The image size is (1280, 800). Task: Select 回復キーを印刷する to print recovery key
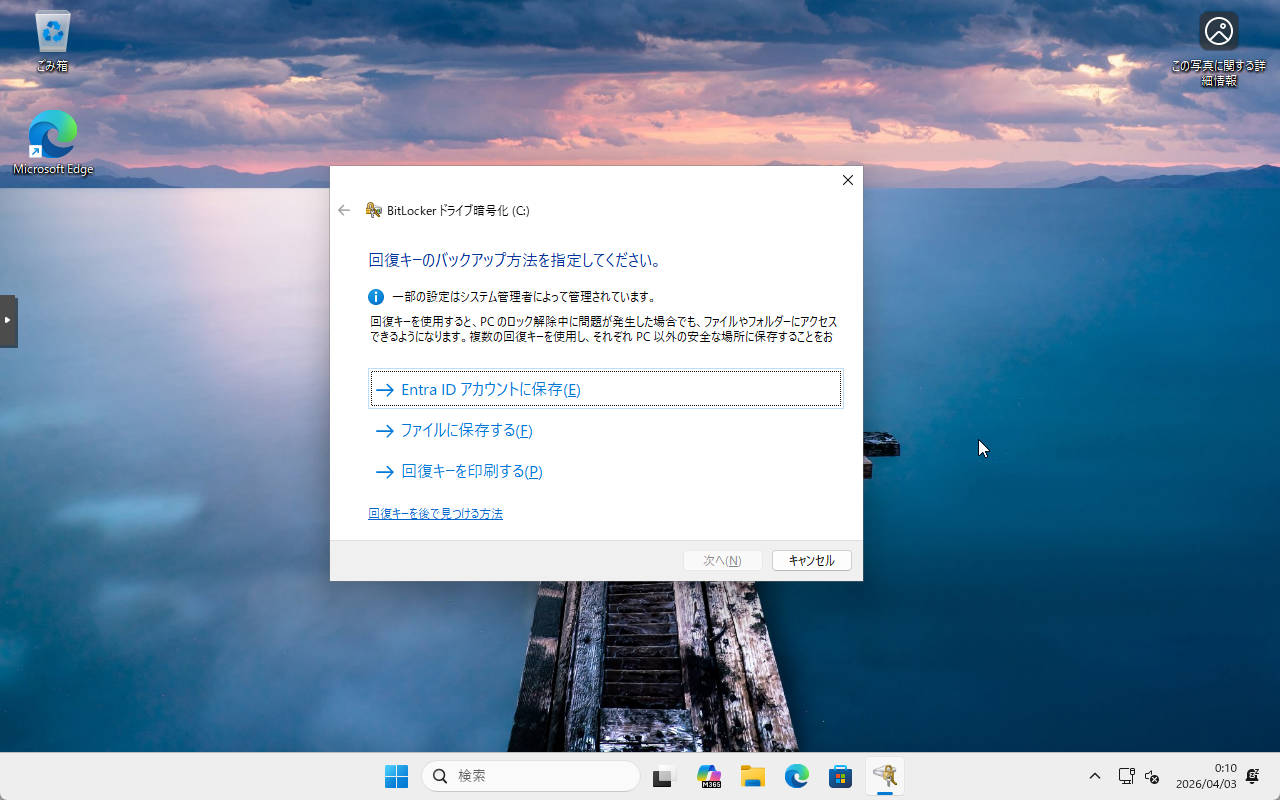click(470, 471)
